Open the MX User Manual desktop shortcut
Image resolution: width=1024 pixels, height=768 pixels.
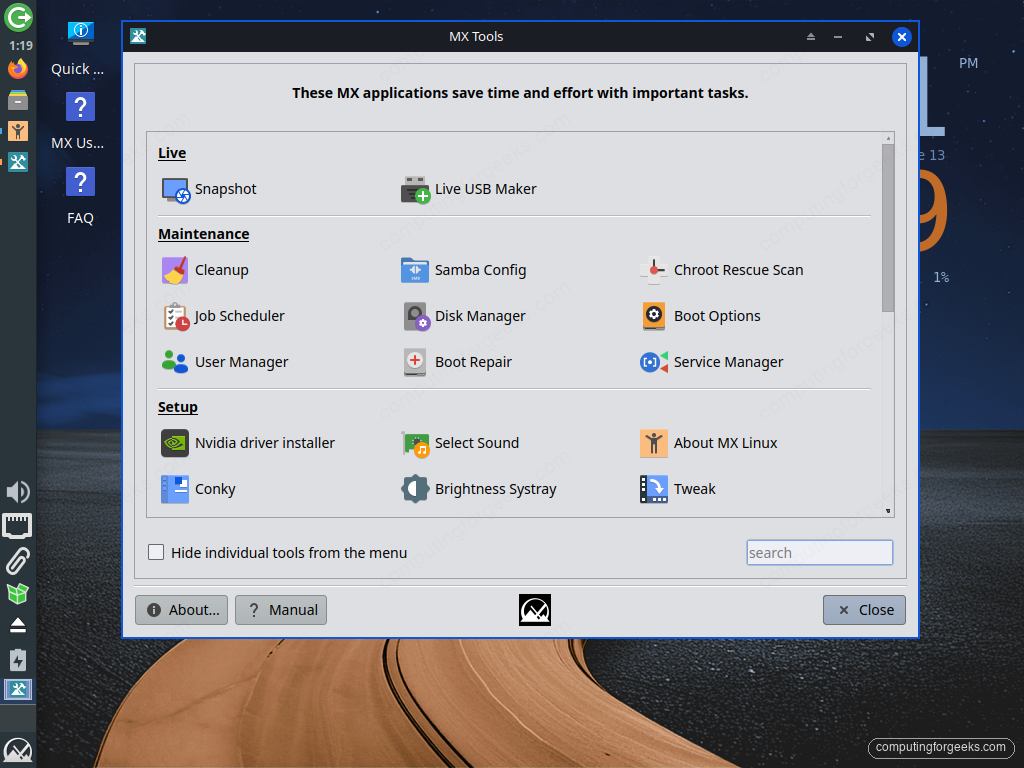(x=78, y=120)
